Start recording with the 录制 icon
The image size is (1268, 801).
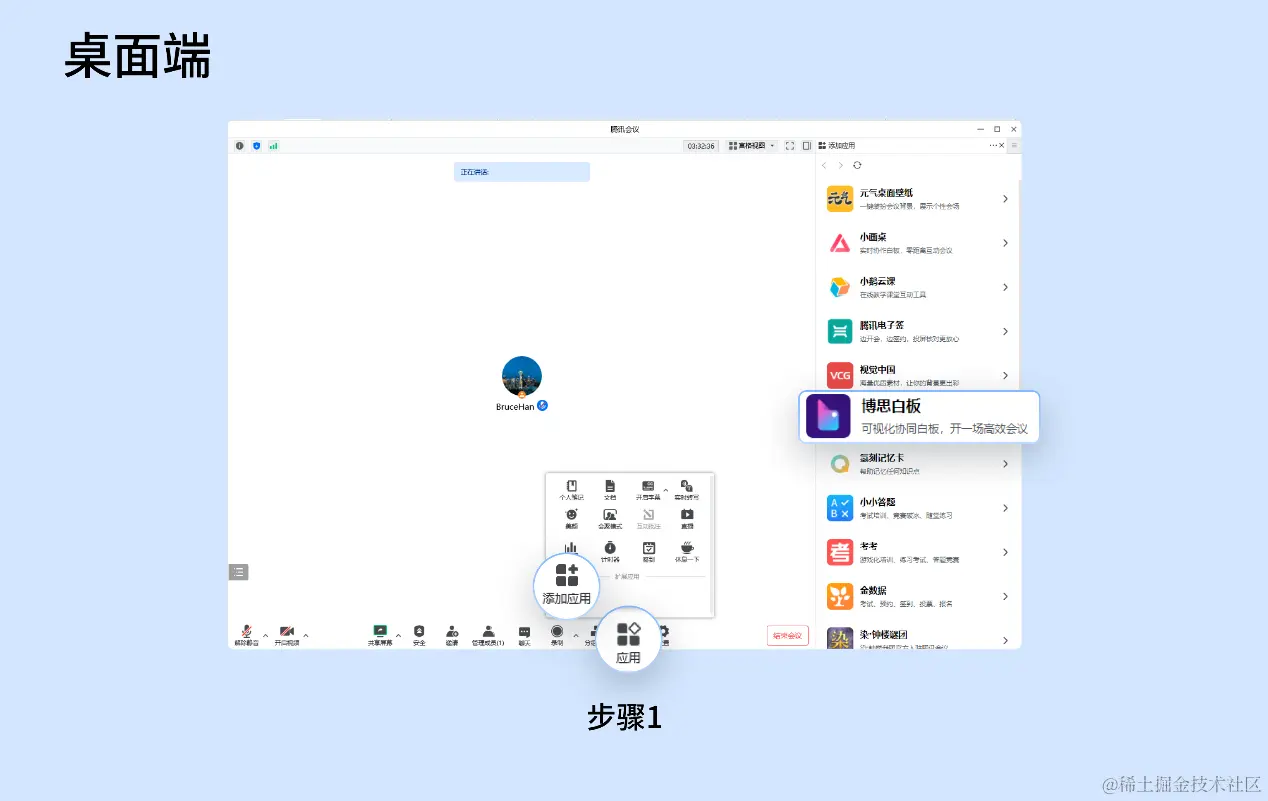coord(557,632)
